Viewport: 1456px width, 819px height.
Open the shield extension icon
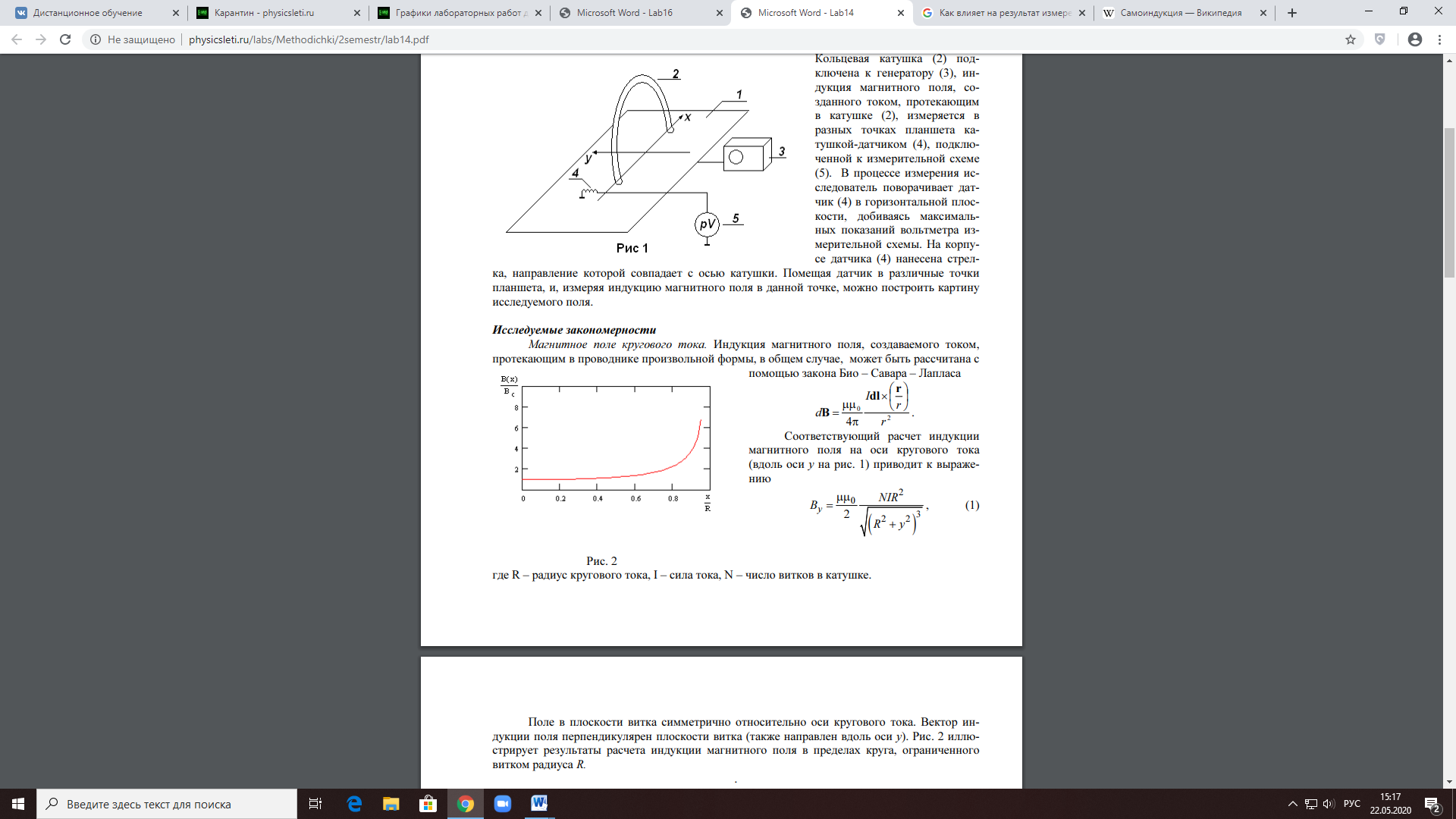[x=1380, y=39]
